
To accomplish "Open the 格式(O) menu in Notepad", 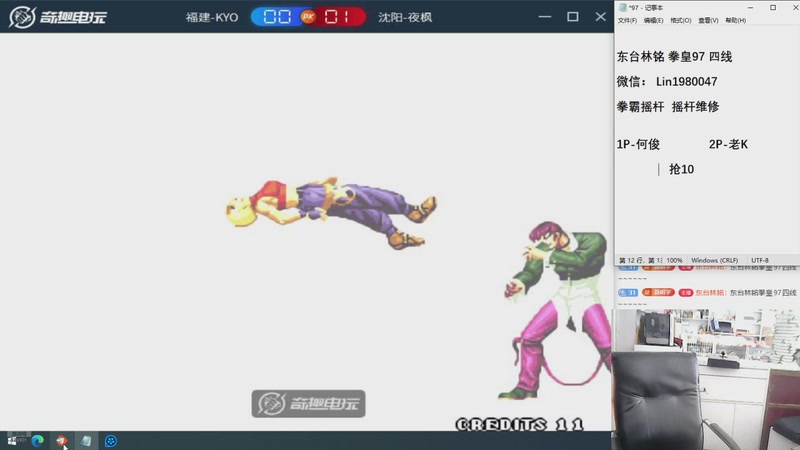I will point(681,20).
